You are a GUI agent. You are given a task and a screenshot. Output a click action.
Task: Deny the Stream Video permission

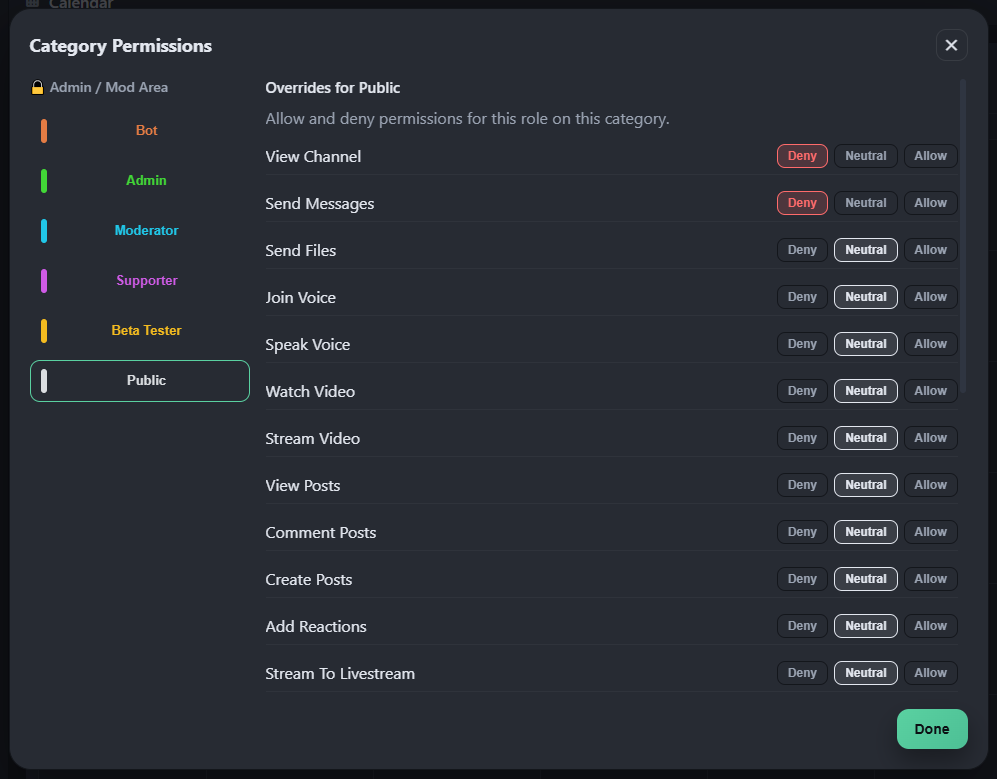[x=802, y=438]
